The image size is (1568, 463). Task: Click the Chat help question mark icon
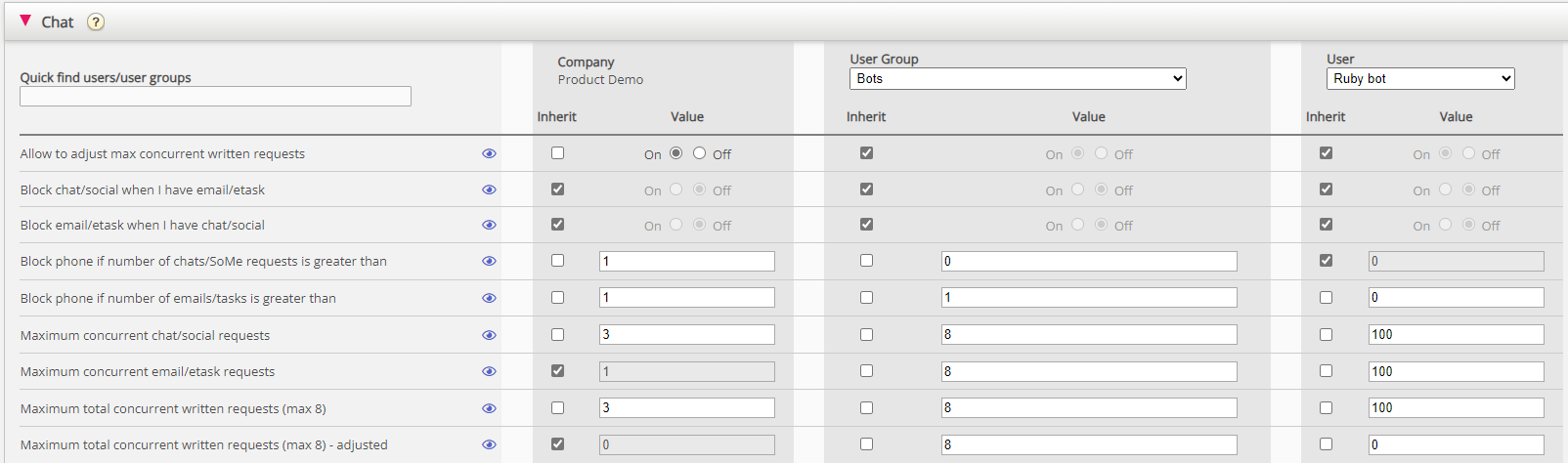(x=96, y=22)
